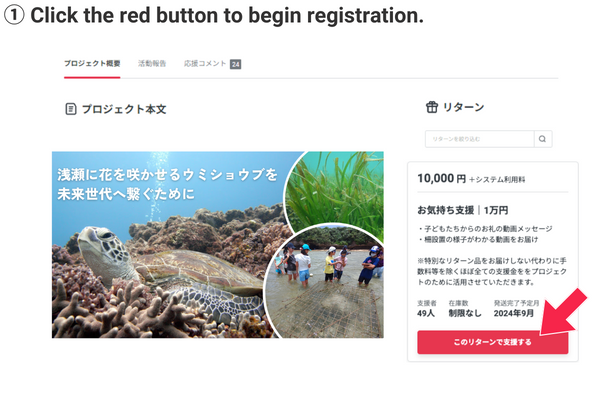Click the sea turtle project banner image
The width and height of the screenshot is (600, 414).
point(218,244)
